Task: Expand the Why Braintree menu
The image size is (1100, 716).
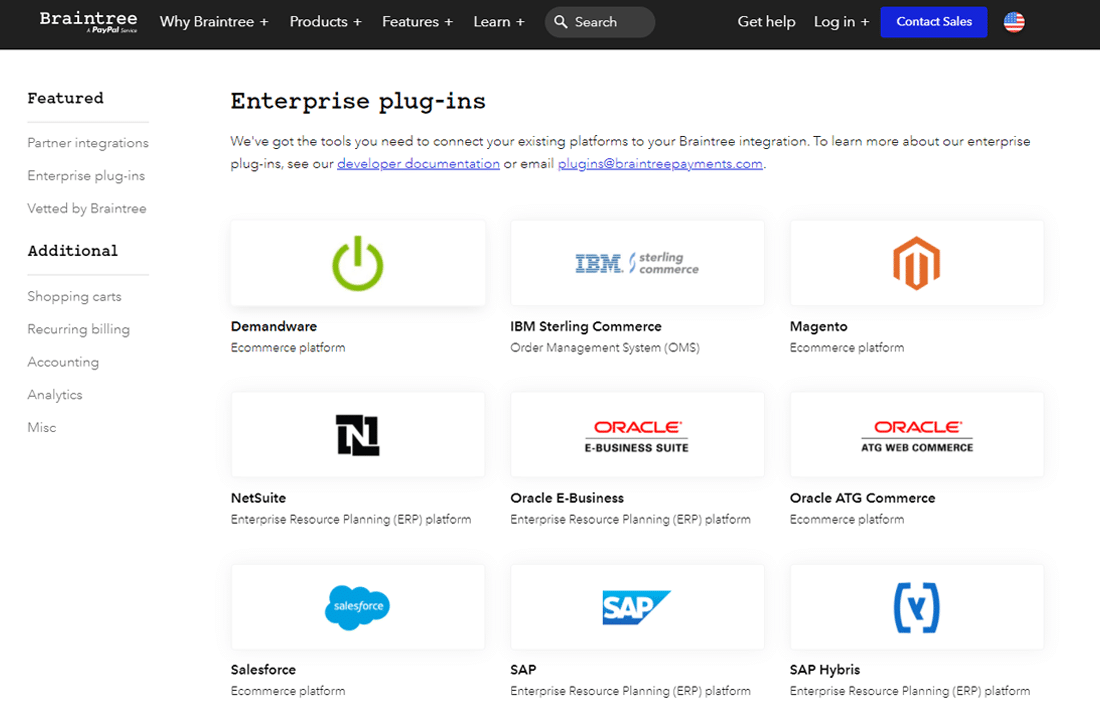Action: (214, 22)
